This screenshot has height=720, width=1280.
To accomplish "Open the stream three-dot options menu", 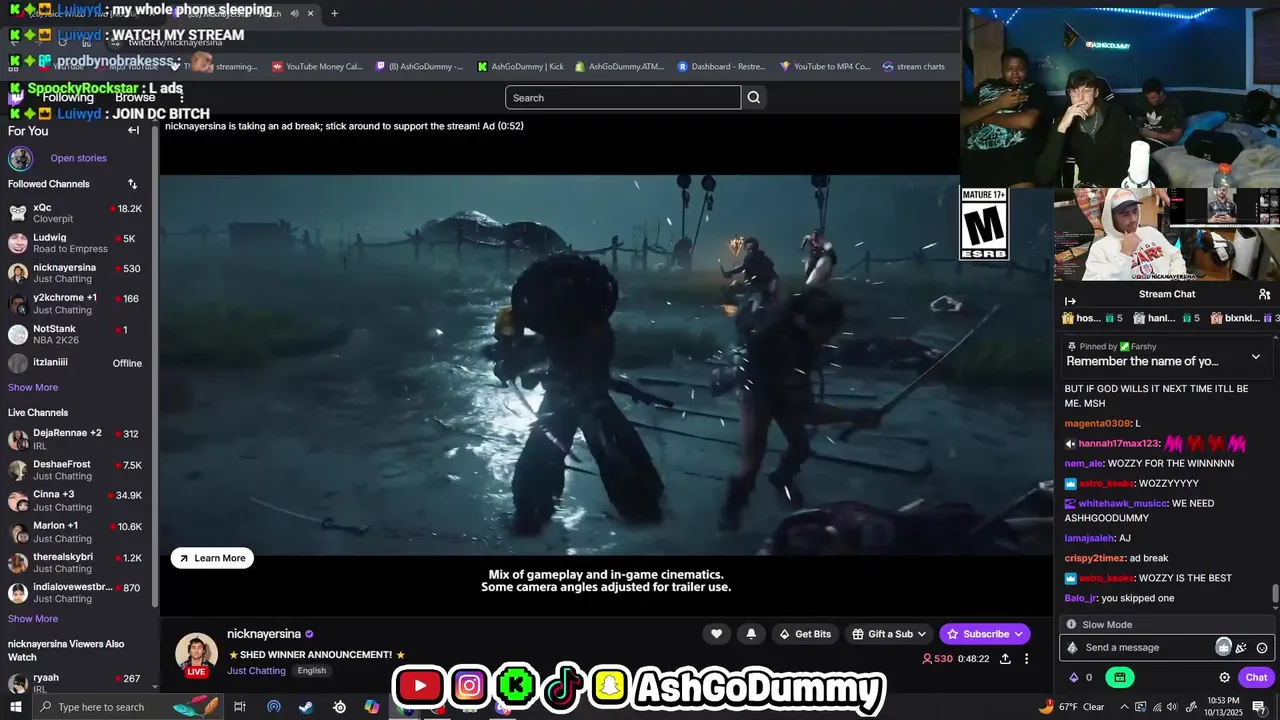I will 1026,659.
